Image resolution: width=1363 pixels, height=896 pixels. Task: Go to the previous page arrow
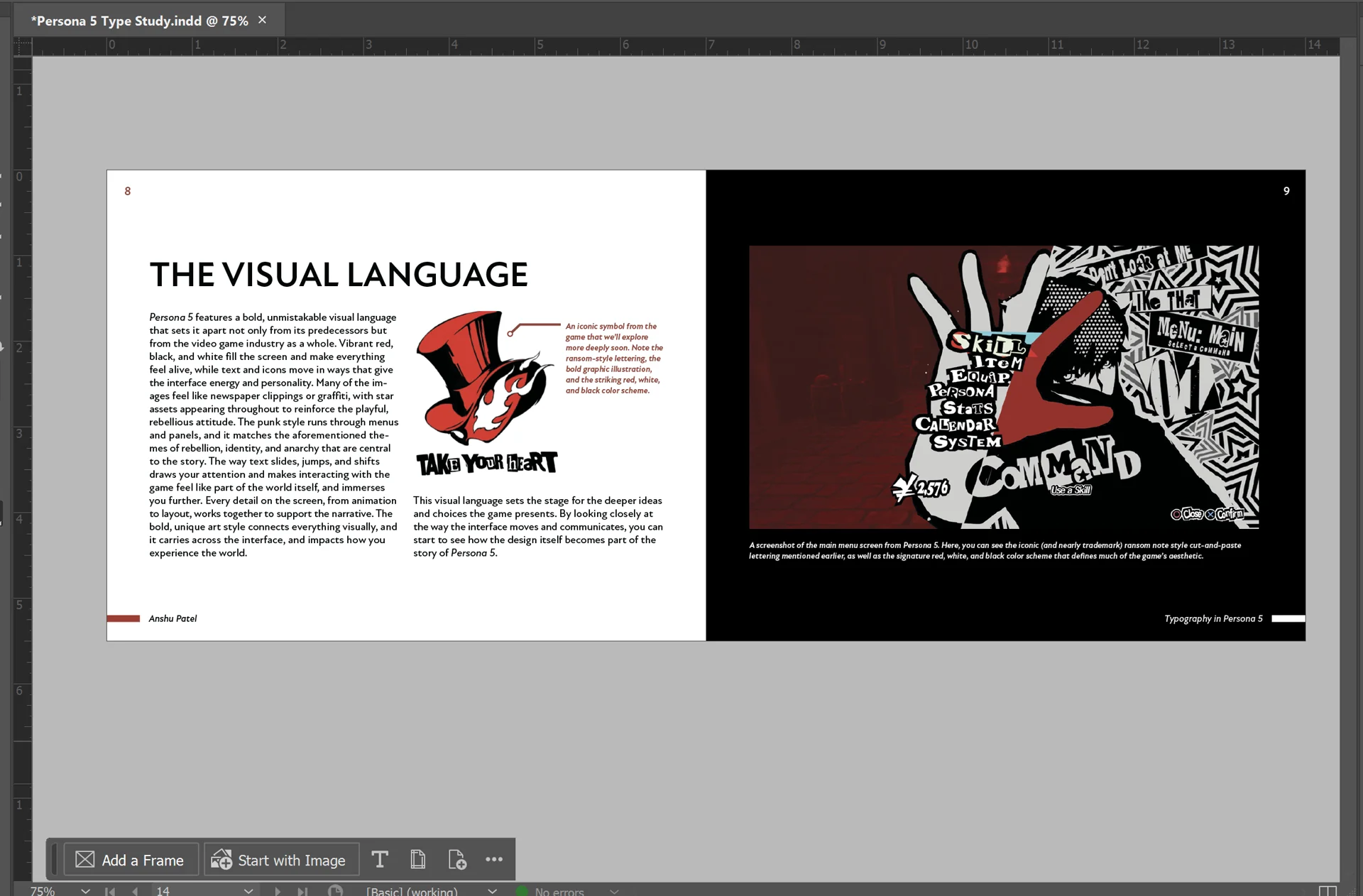pyautogui.click(x=135, y=891)
